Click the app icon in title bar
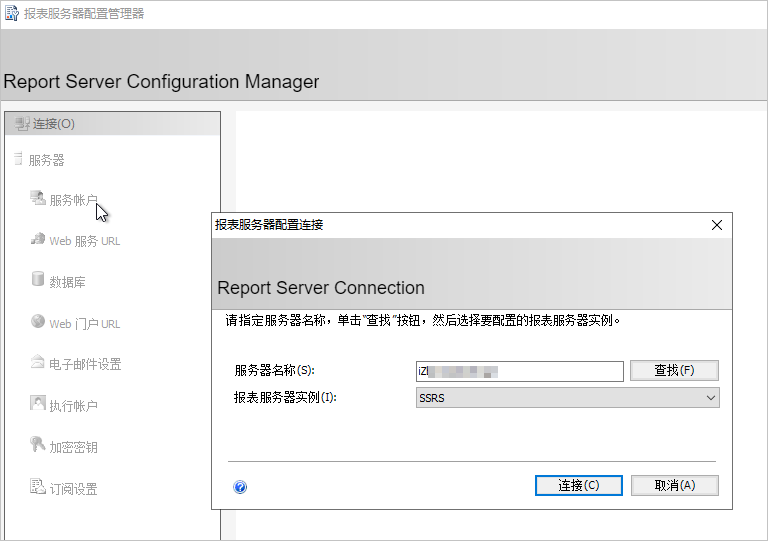Viewport: 768px width, 541px height. coord(12,13)
